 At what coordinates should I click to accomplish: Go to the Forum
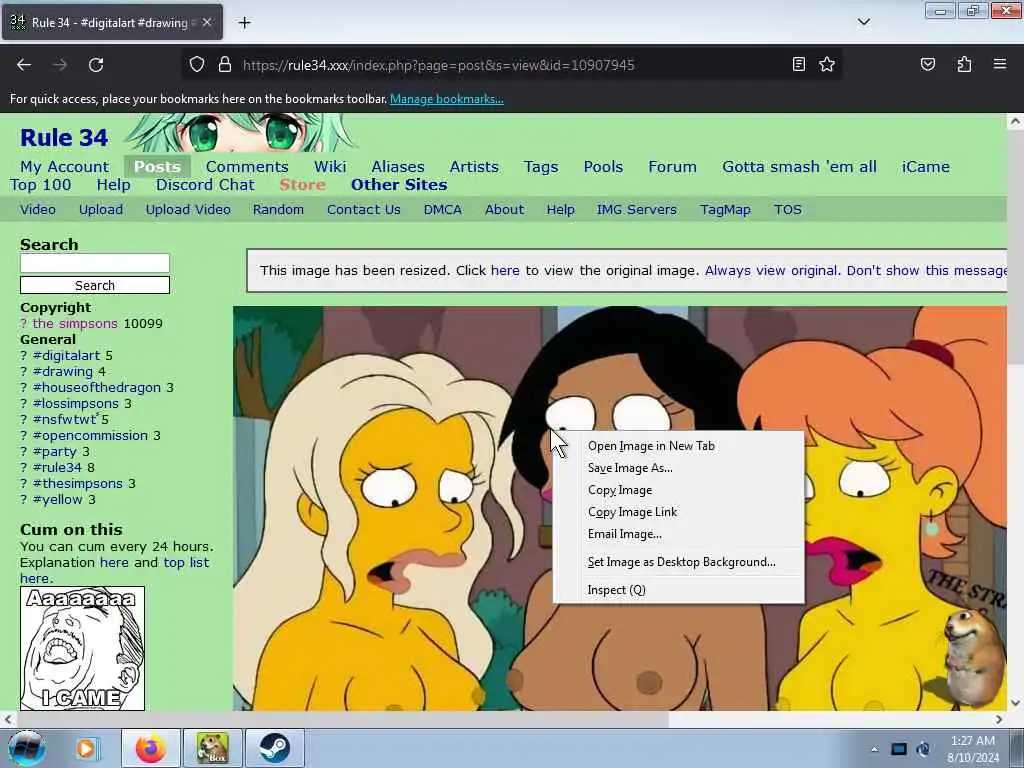(672, 167)
